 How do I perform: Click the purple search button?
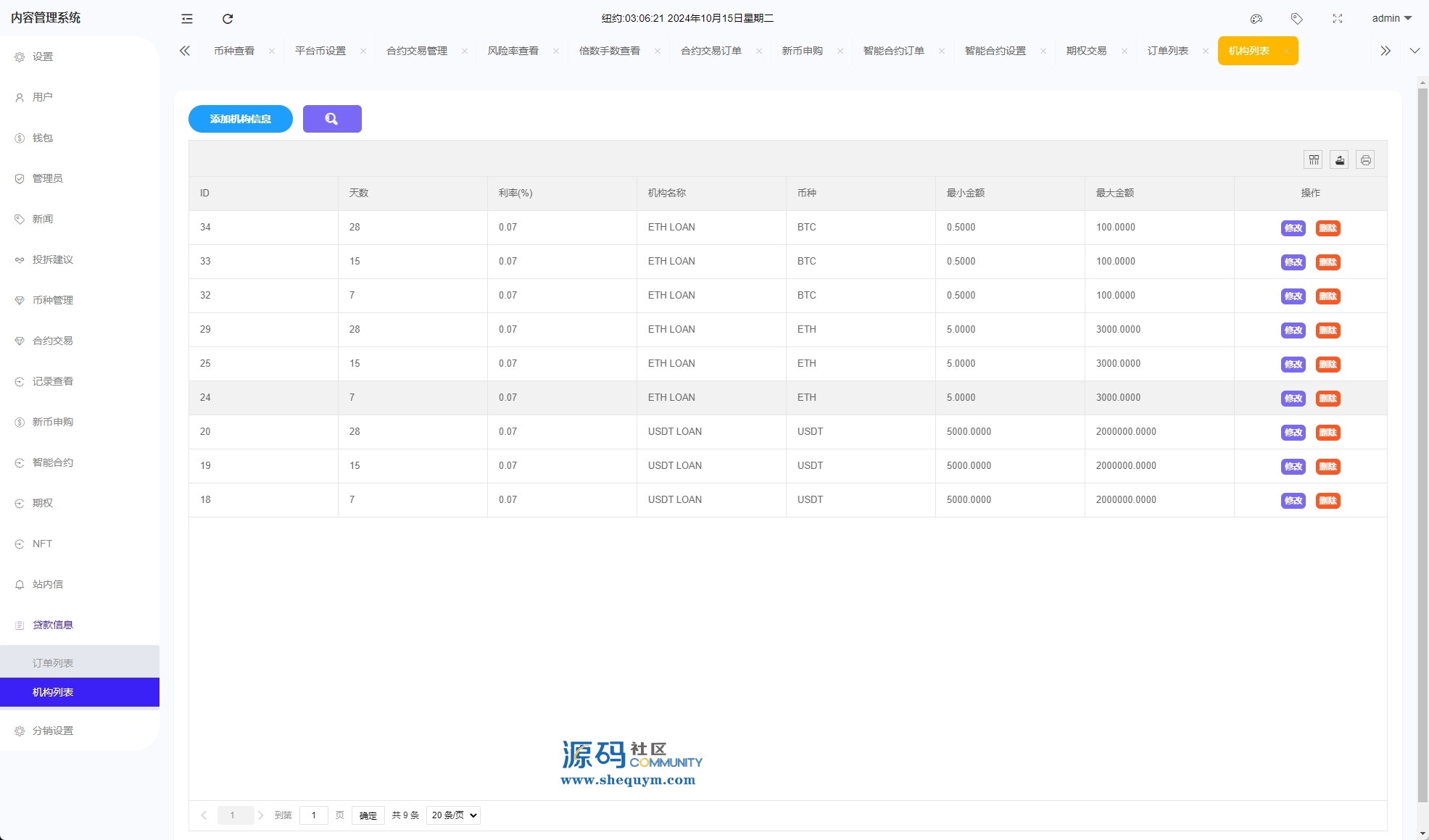click(332, 119)
